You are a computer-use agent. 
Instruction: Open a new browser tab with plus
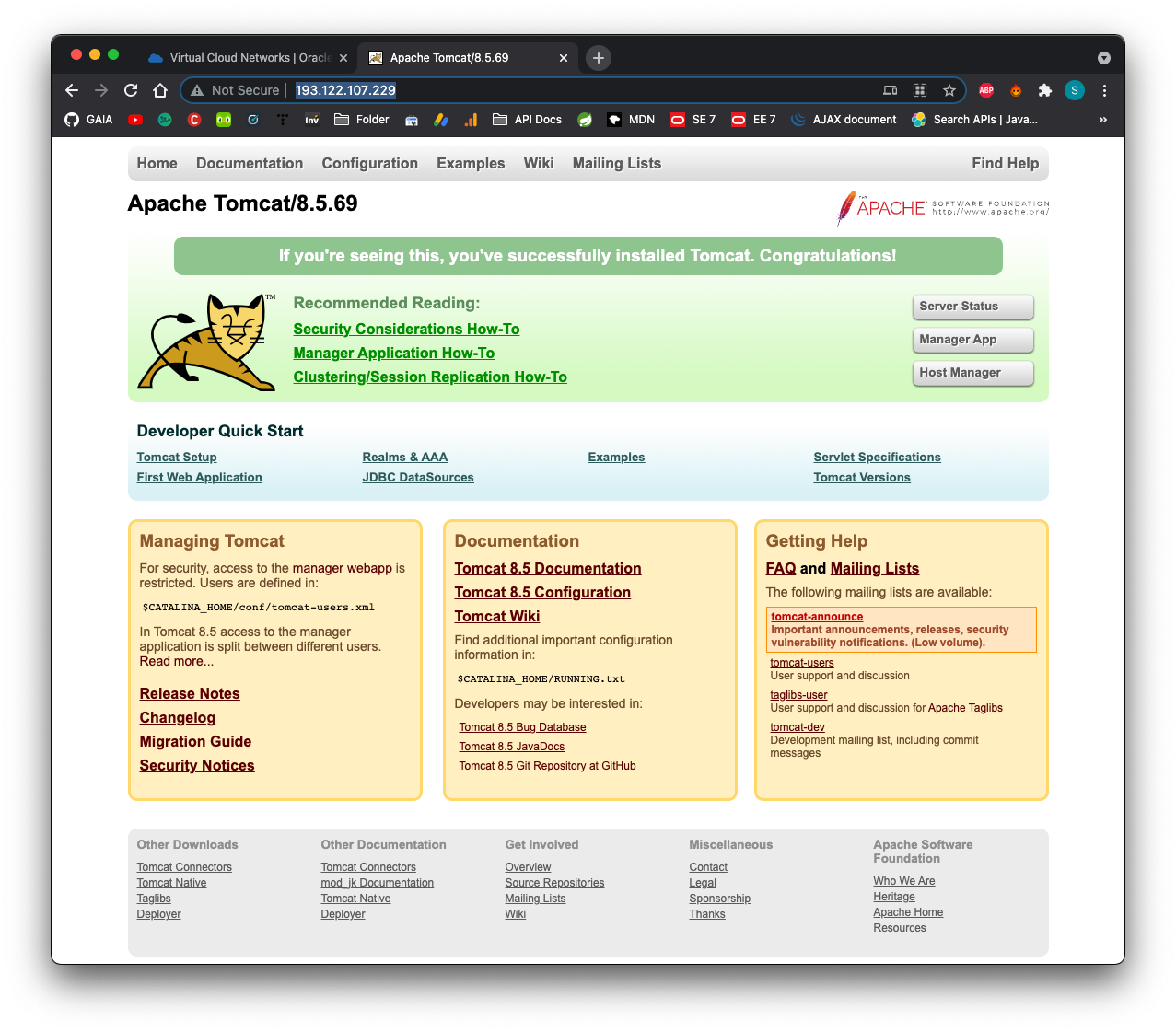pos(599,58)
